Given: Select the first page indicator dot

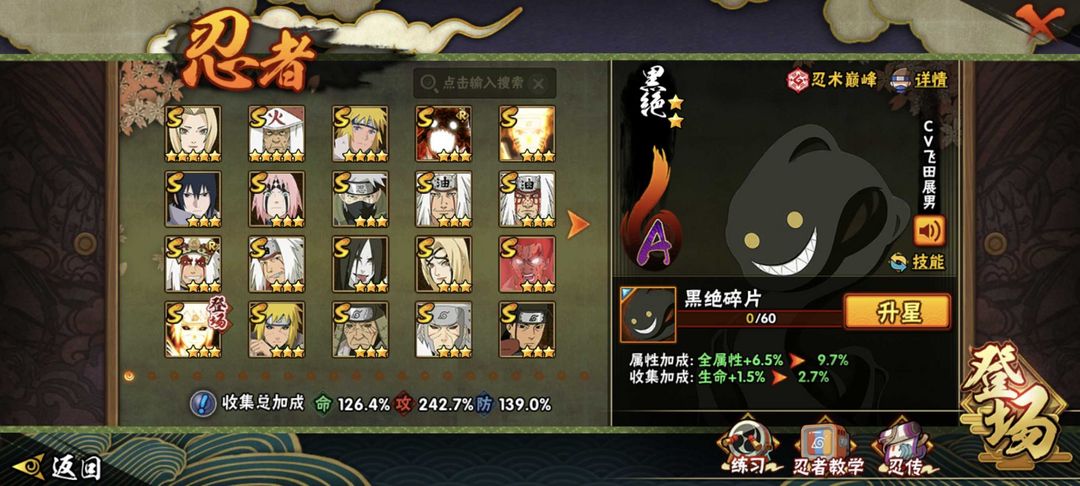Looking at the screenshot, I should [129, 376].
